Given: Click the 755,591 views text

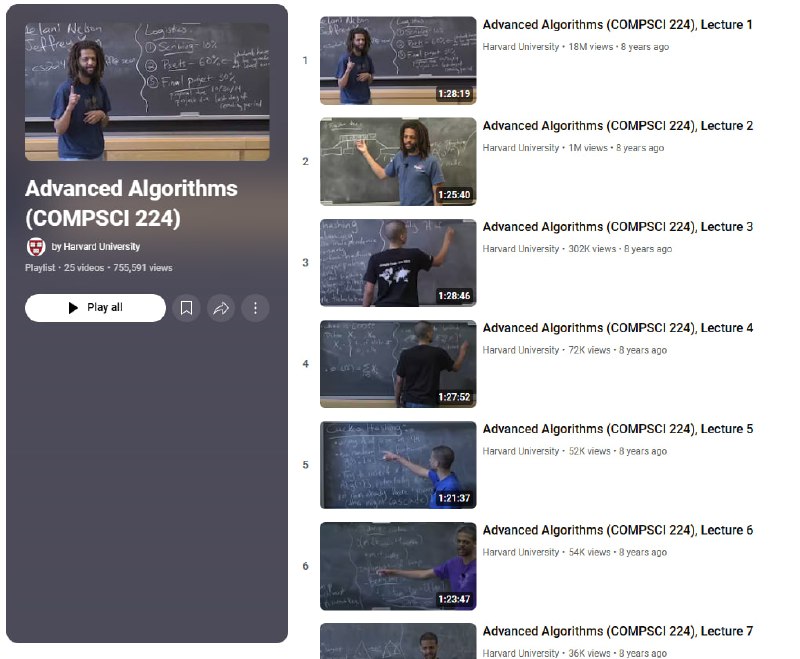Looking at the screenshot, I should (143, 268).
